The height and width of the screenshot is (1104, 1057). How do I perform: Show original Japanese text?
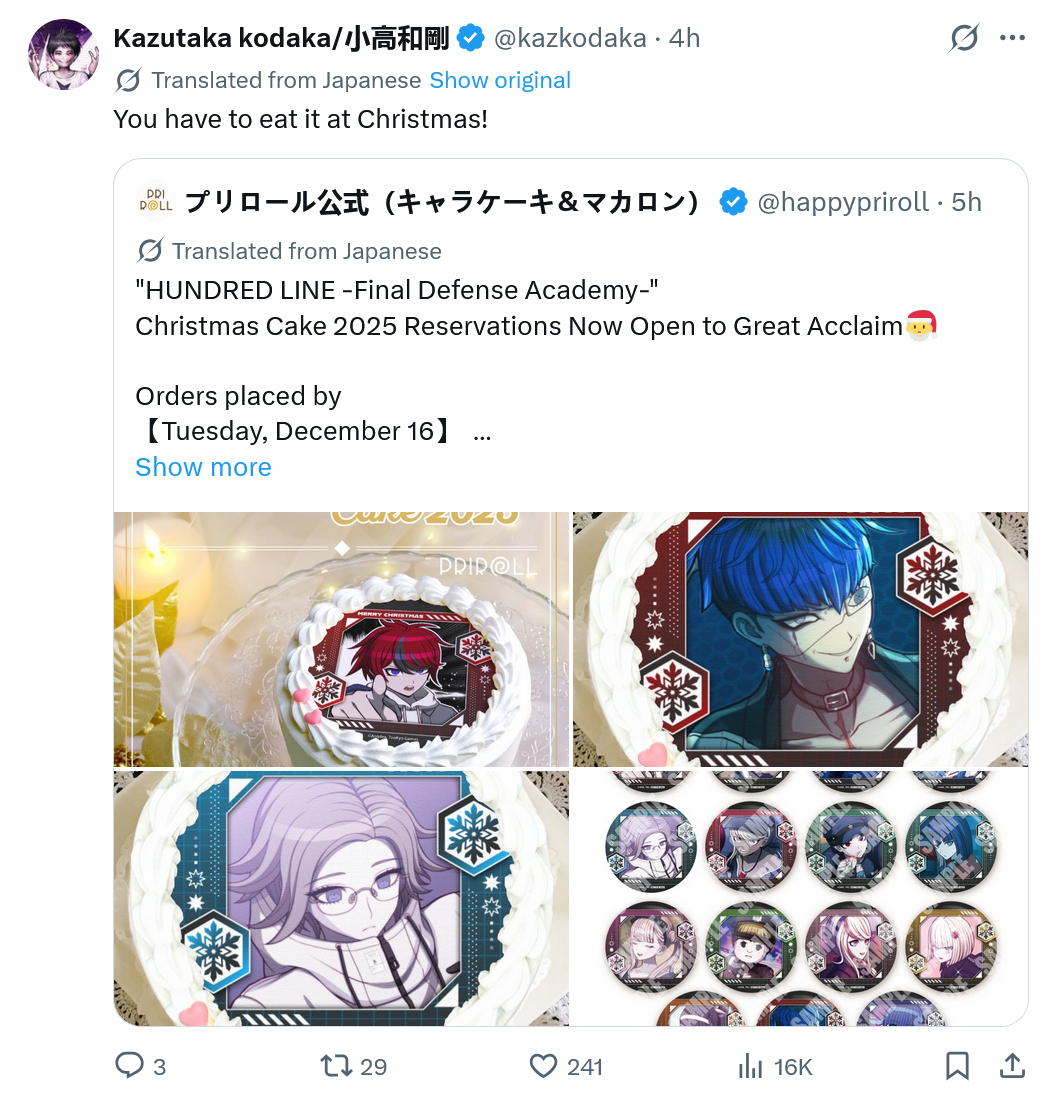point(500,80)
